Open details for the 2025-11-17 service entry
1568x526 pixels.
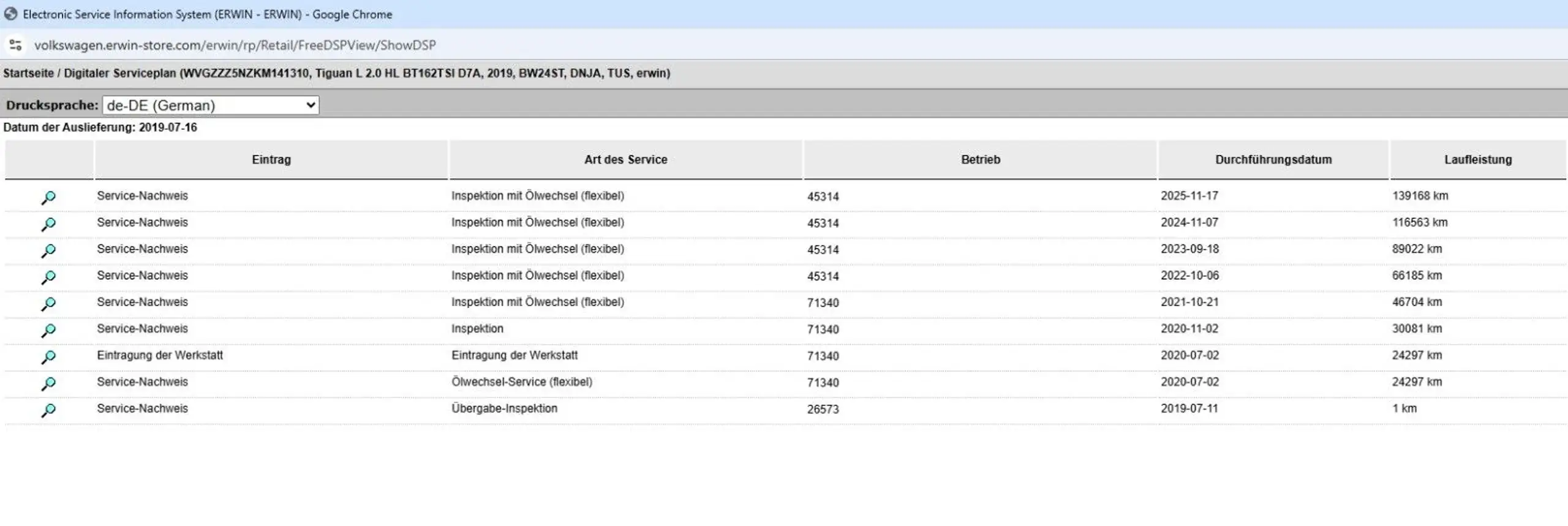click(48, 197)
